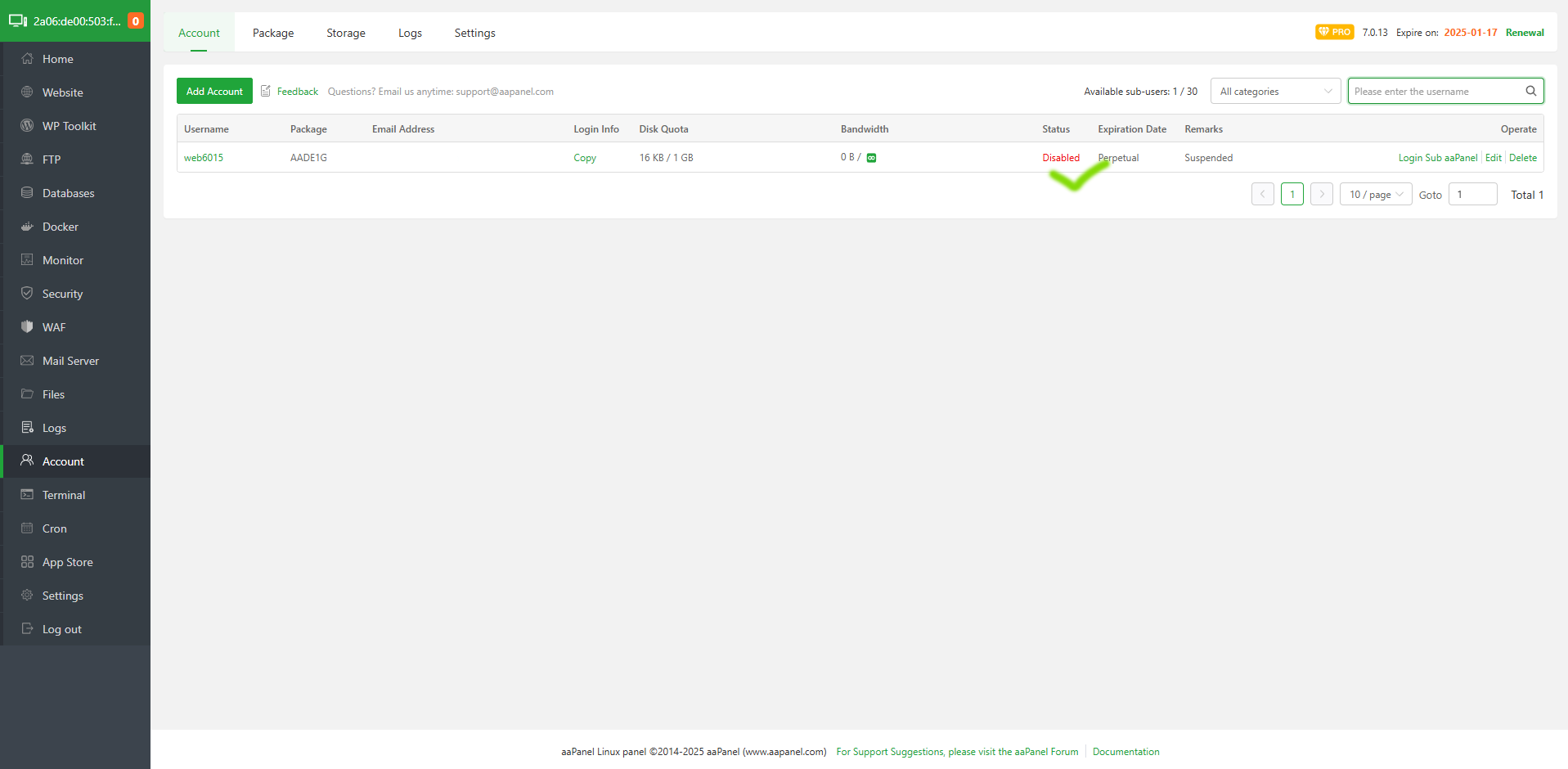Click the Logs sidebar icon
This screenshot has width=1568, height=769.
coord(27,428)
